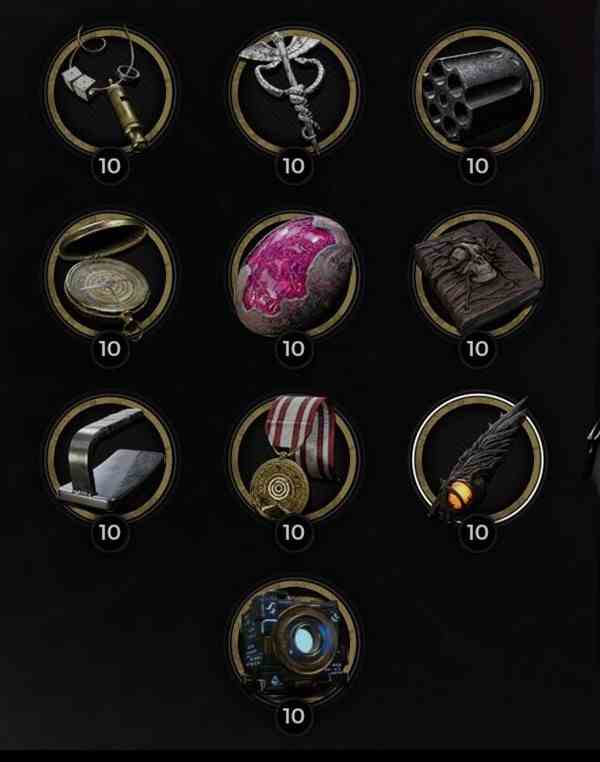Click the 10 badge under the whistle
The width and height of the screenshot is (600, 762).
coord(110,166)
